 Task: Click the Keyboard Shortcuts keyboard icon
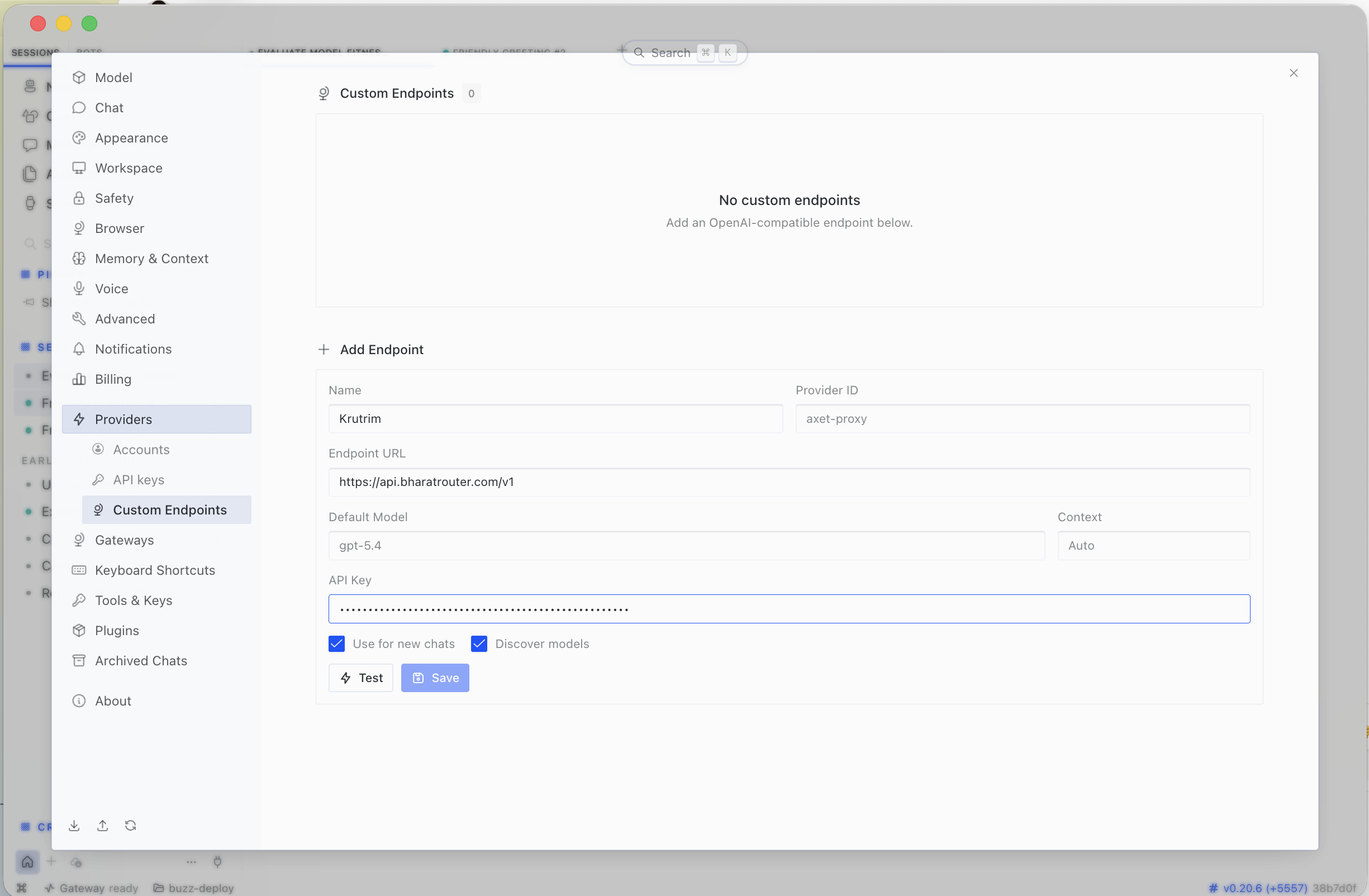[x=79, y=570]
